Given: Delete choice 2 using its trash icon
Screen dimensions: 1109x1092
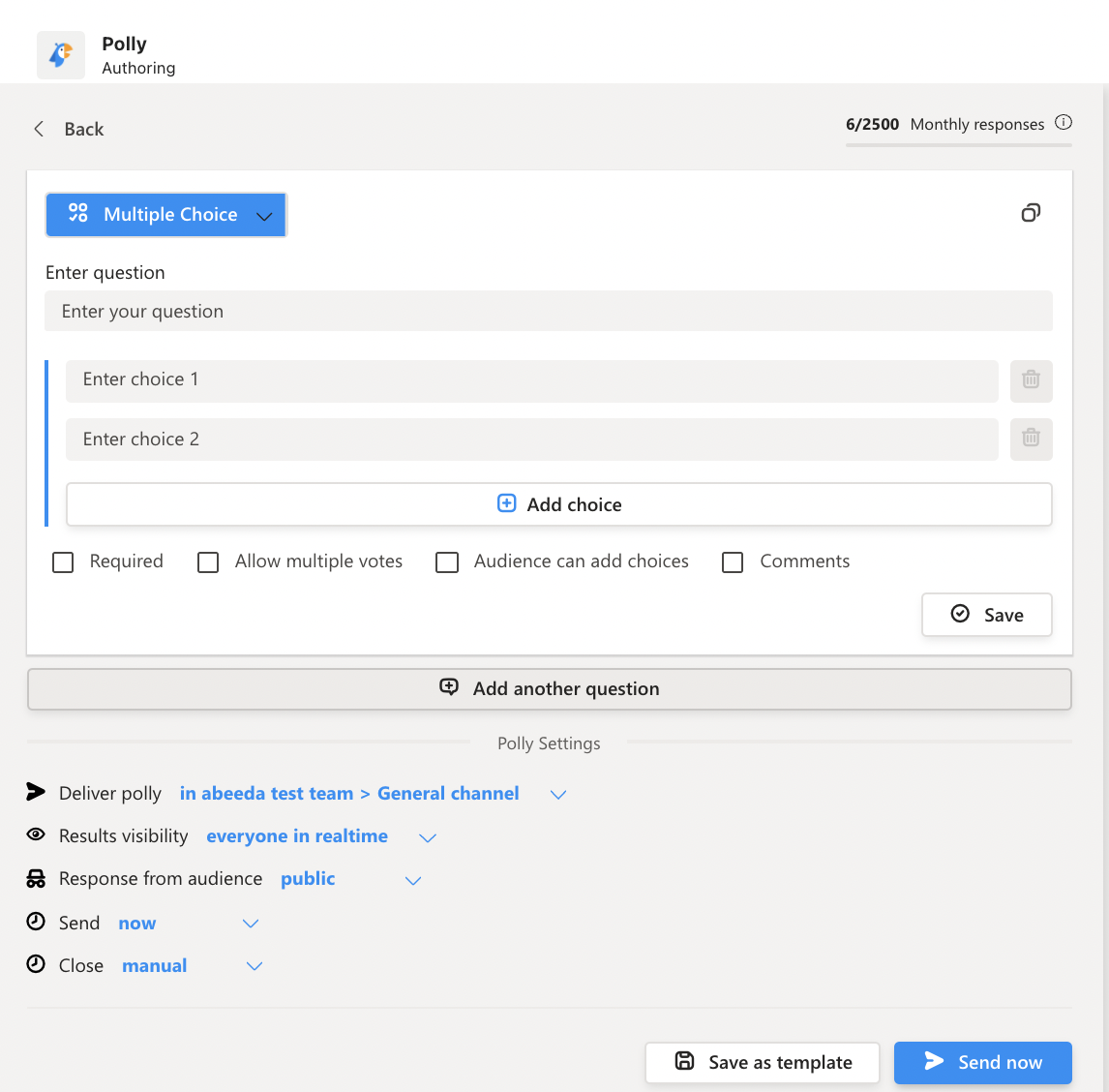Looking at the screenshot, I should coord(1031,440).
